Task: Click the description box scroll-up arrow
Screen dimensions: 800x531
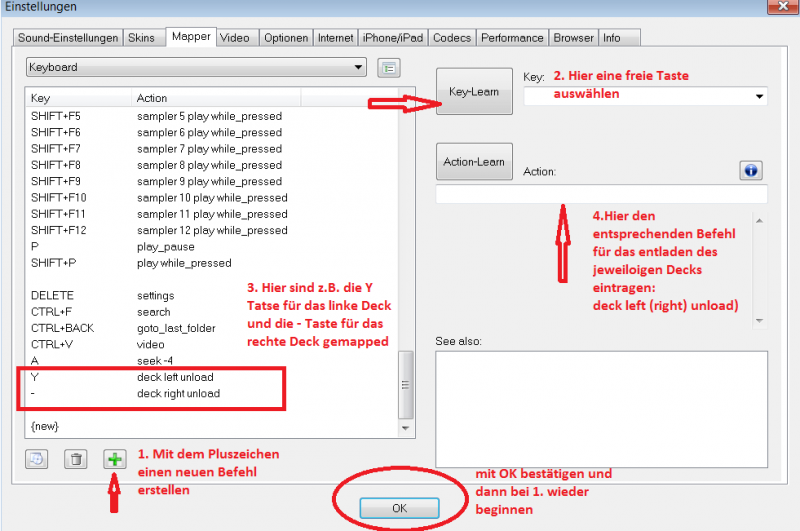Action: pyautogui.click(x=759, y=220)
